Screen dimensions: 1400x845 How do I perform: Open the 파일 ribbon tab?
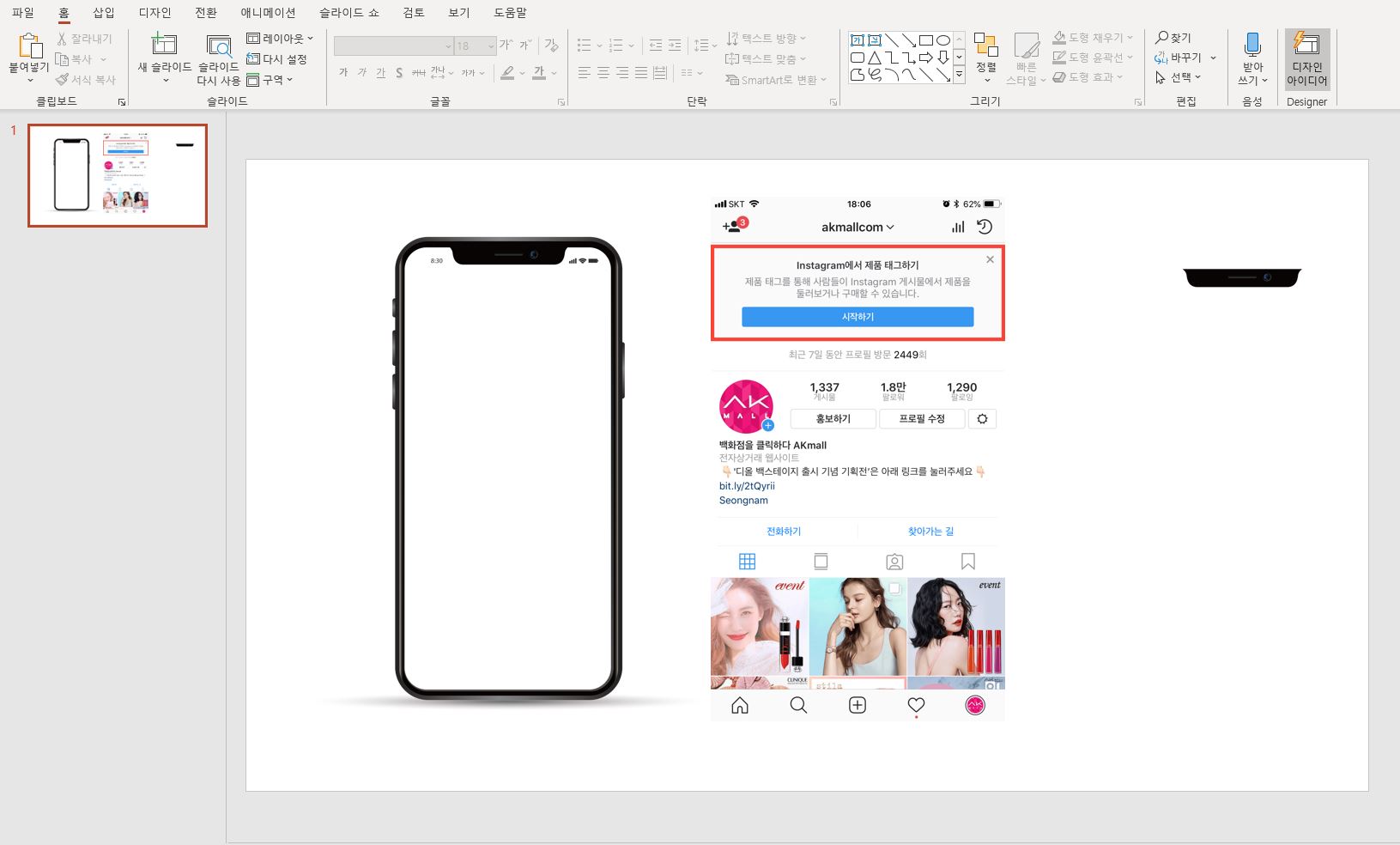pyautogui.click(x=23, y=13)
